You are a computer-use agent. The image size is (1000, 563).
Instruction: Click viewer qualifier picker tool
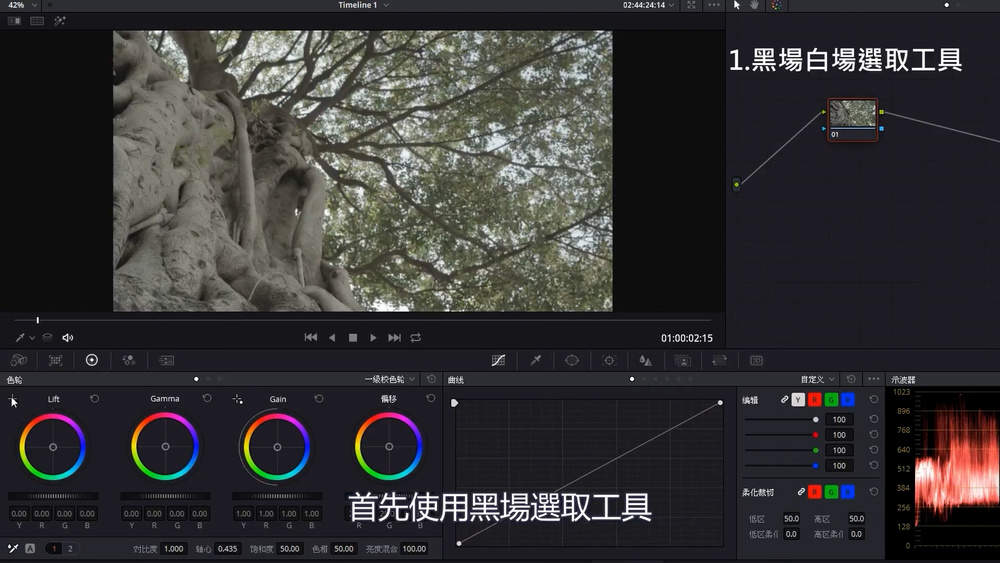(20, 337)
